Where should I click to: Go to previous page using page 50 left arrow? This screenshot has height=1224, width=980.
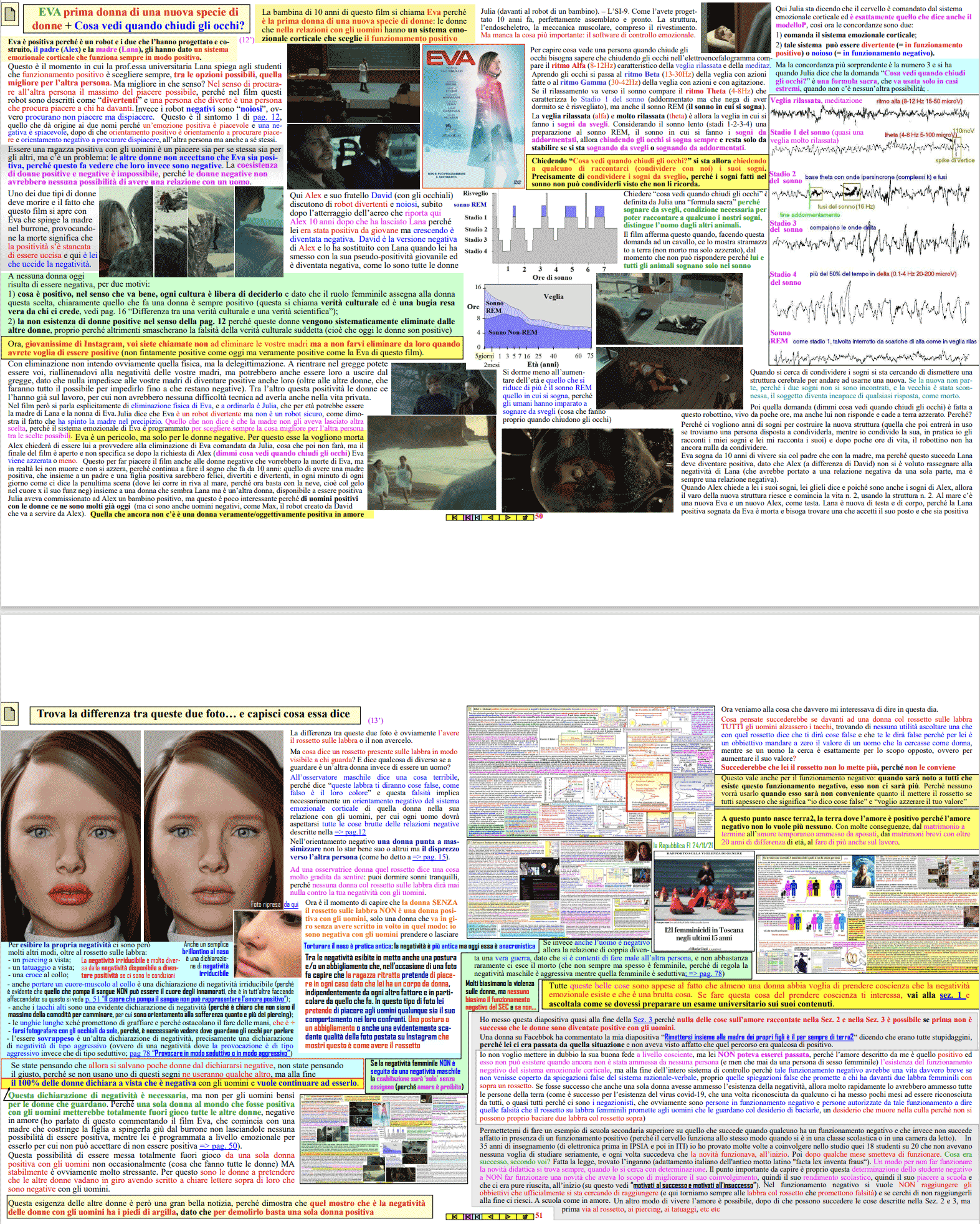tap(490, 517)
